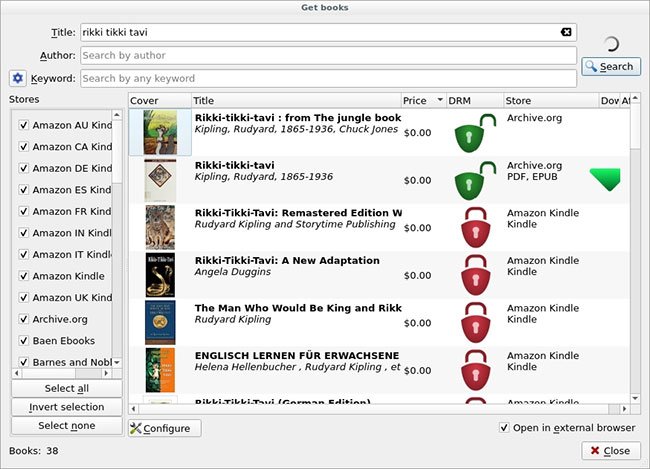
Task: Click stores list scroll down arrow
Action: (x=117, y=362)
